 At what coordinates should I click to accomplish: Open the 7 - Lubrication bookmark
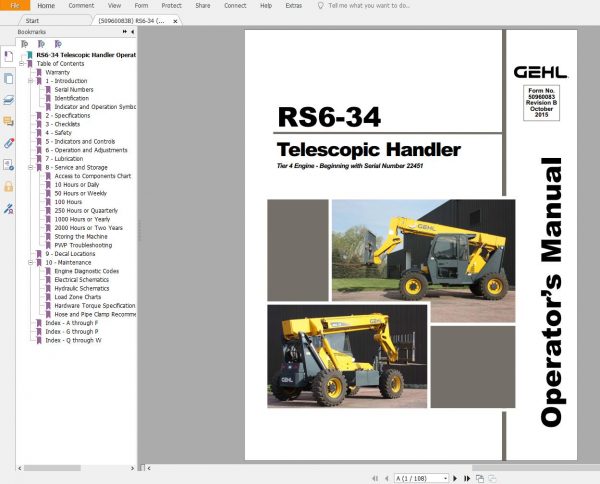[x=64, y=158]
